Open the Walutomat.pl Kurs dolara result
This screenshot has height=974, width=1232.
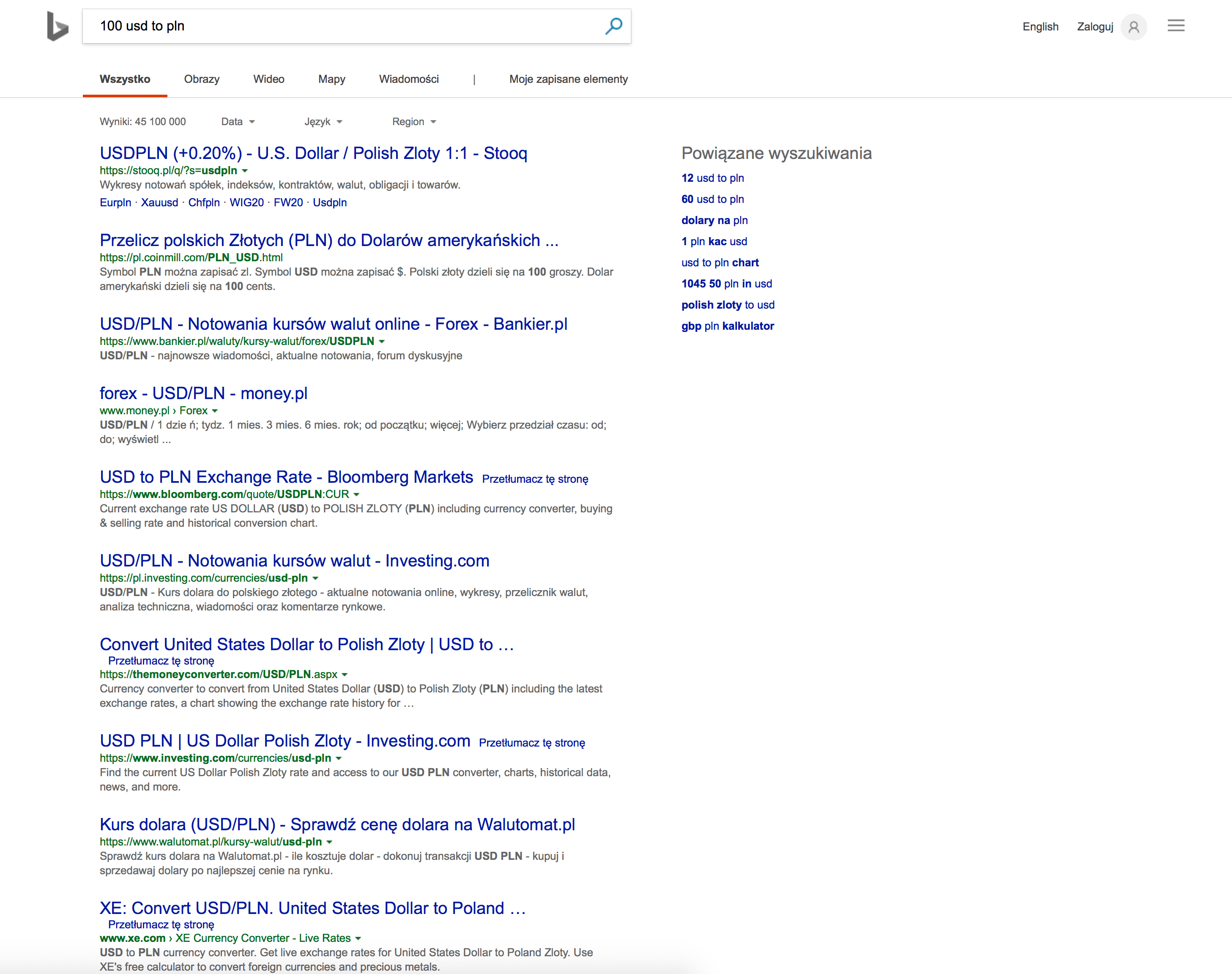coord(337,825)
